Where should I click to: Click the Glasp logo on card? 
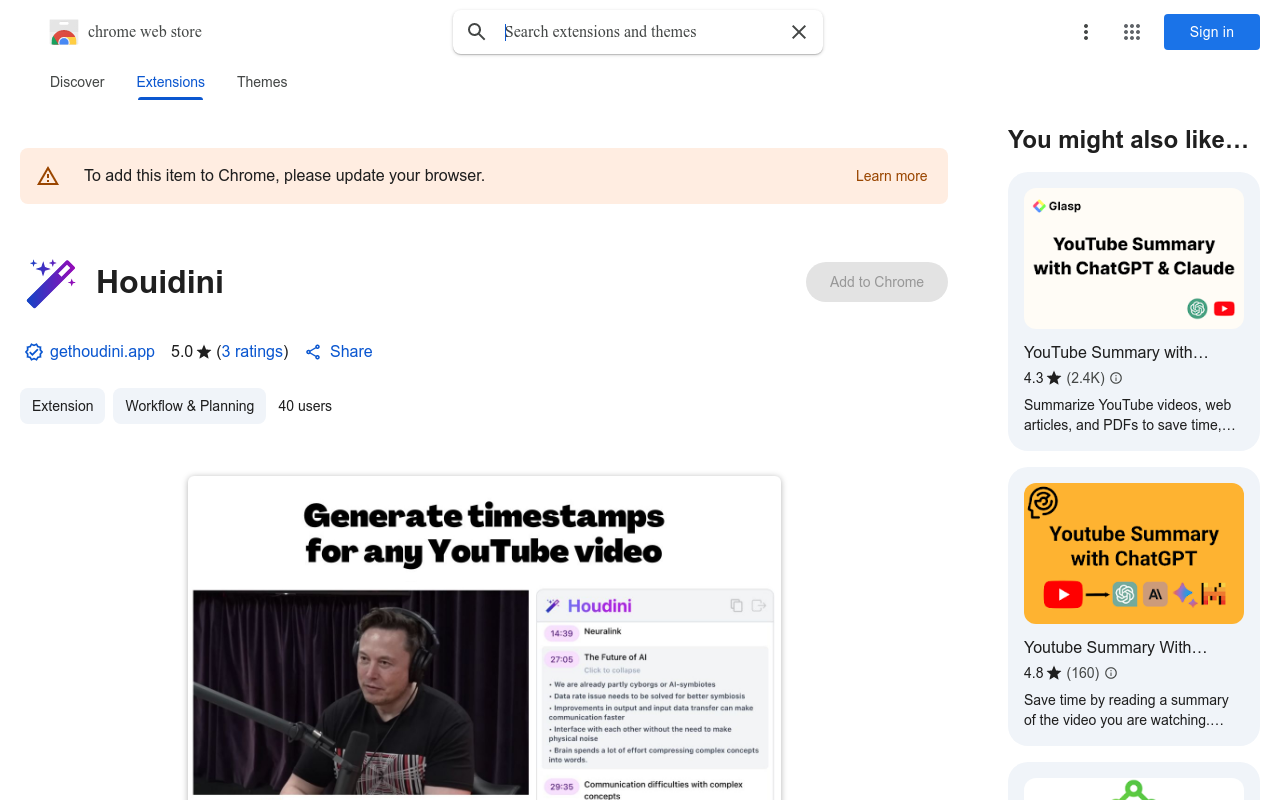tap(1057, 206)
